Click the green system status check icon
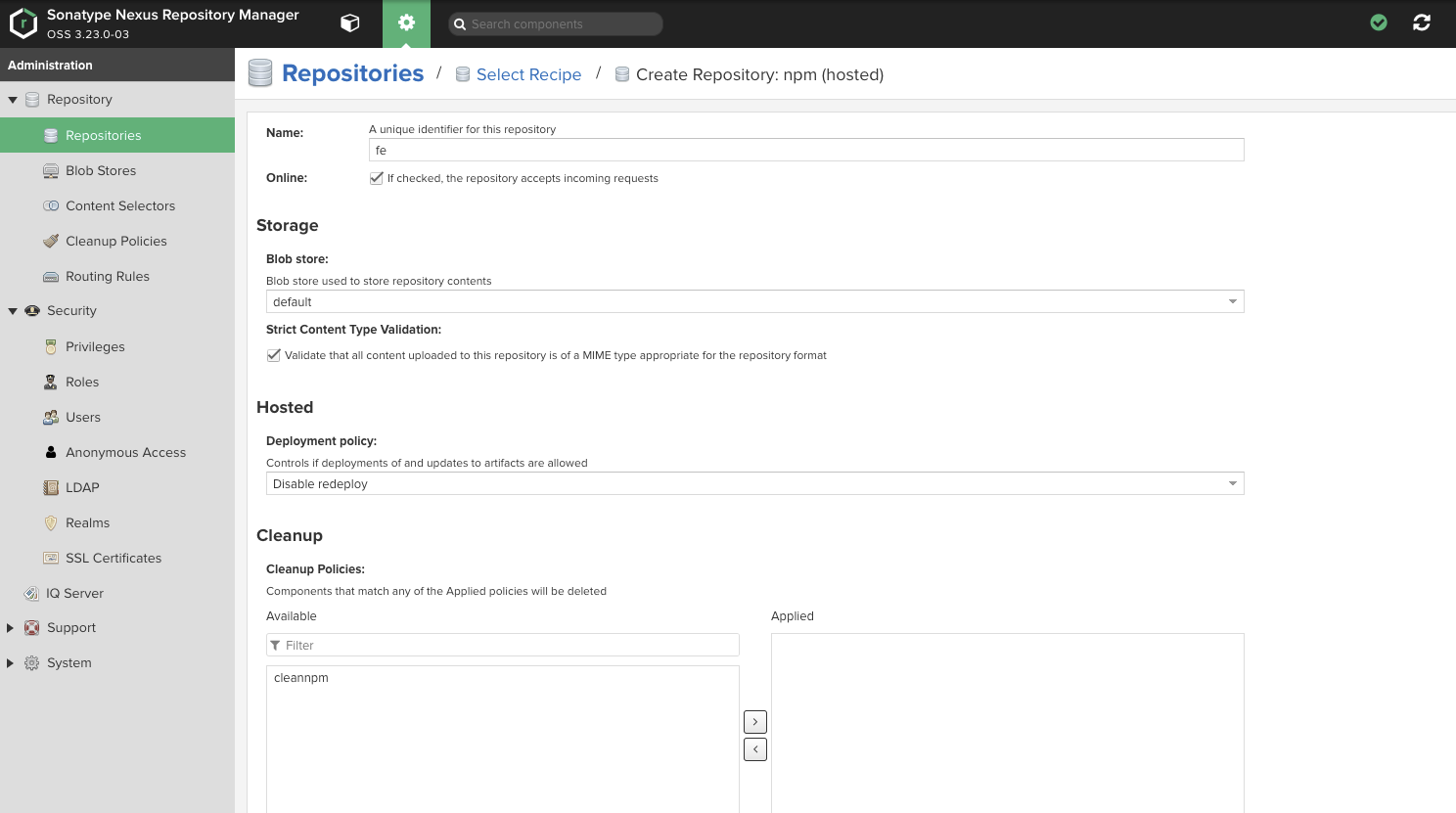 point(1379,23)
